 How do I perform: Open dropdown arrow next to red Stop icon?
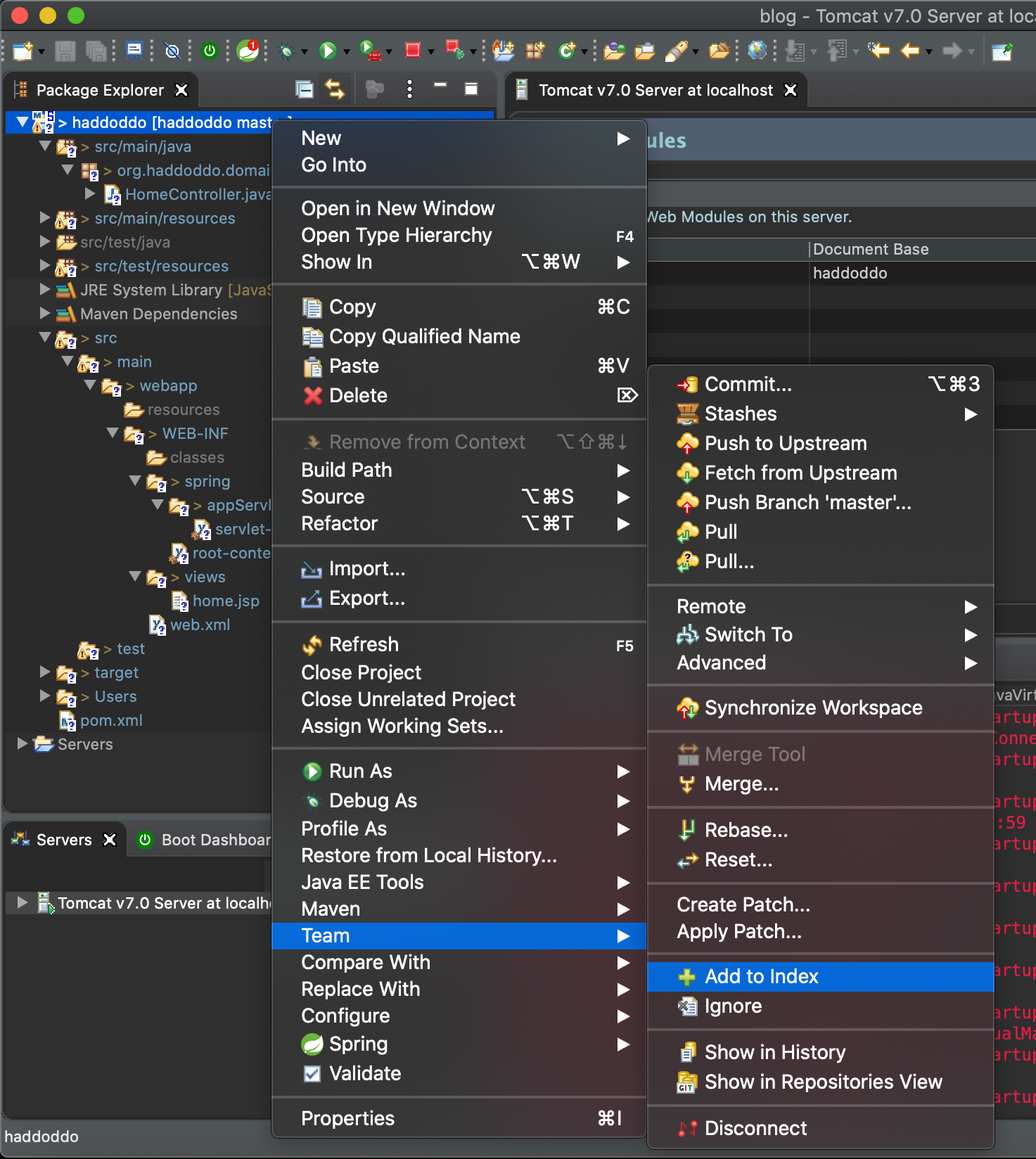pos(430,51)
